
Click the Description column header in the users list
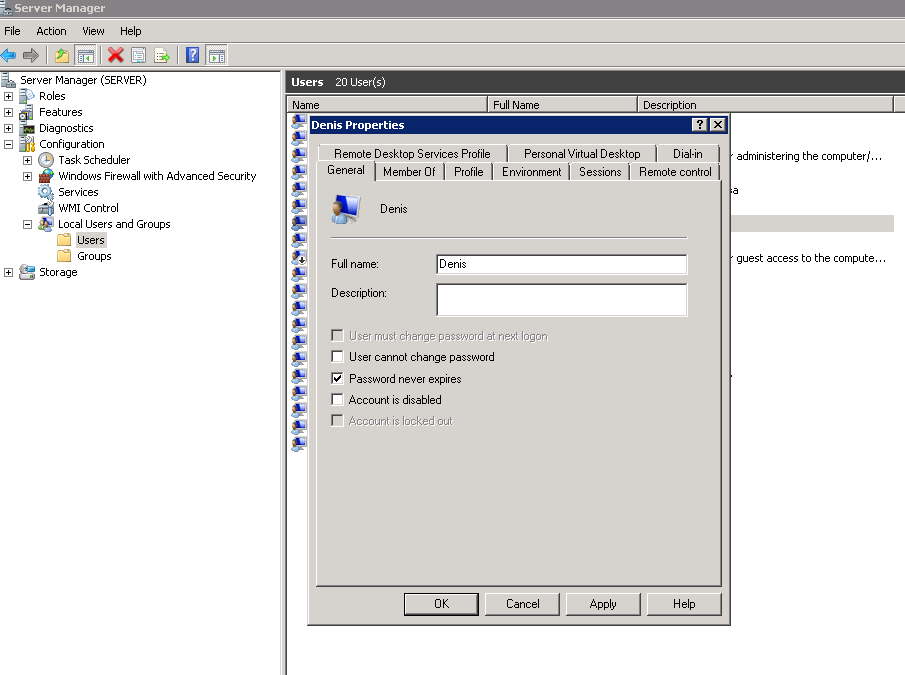tap(765, 104)
